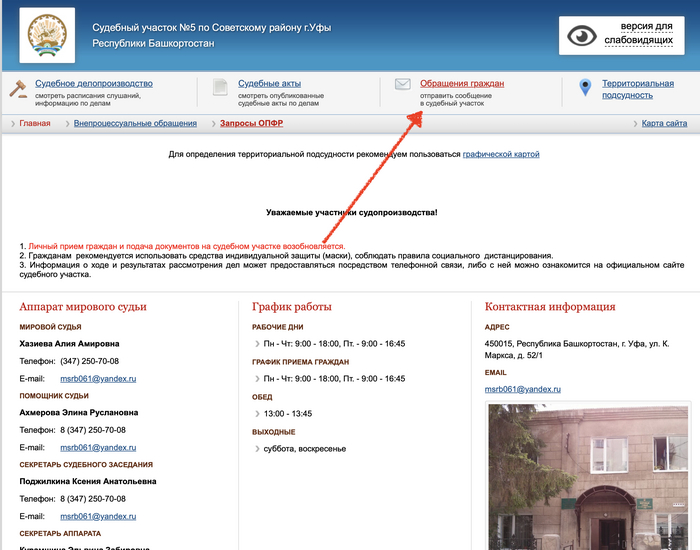Click the суббота, воскресенье days-off entry

(305, 449)
